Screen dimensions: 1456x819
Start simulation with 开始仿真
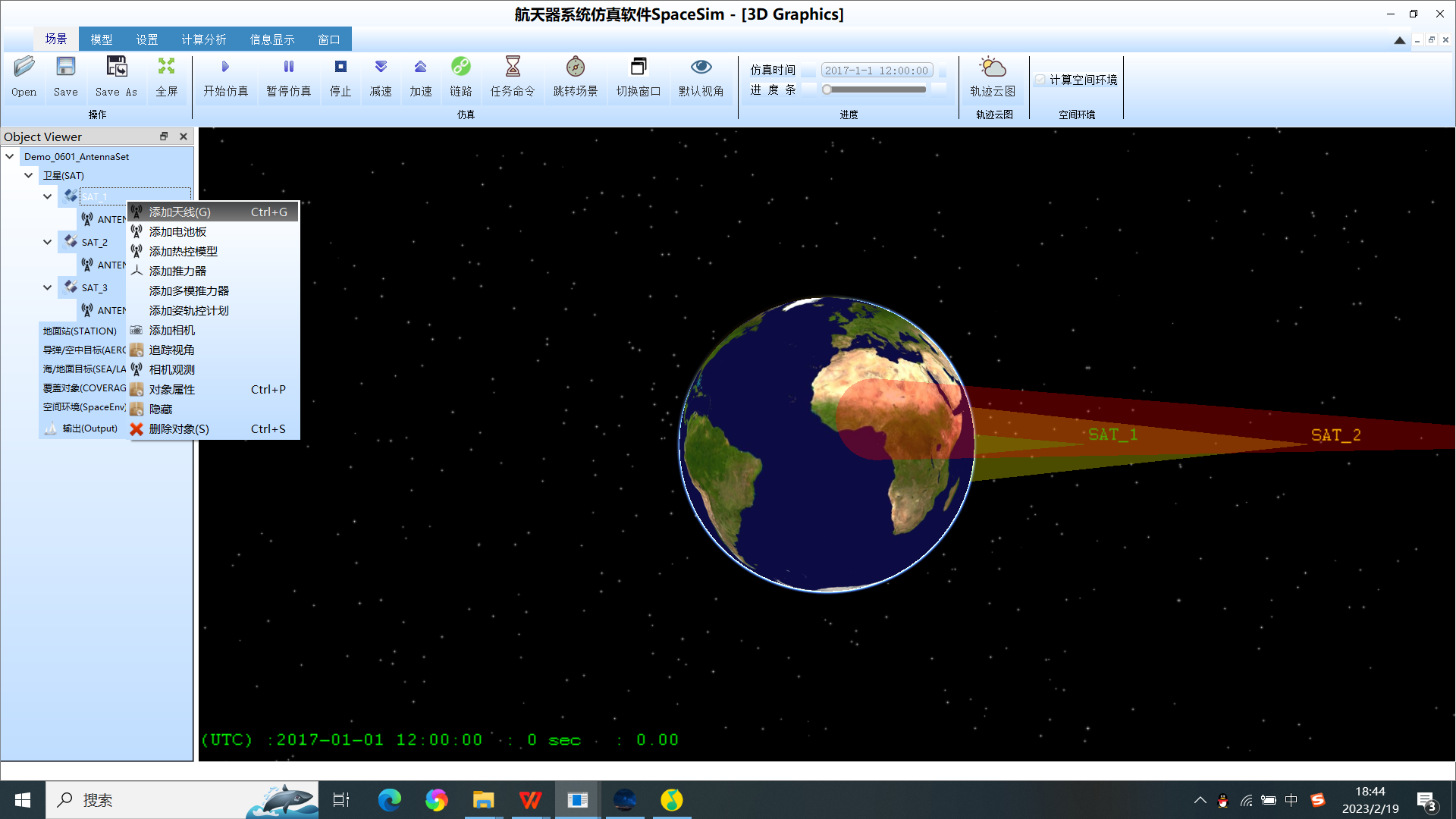tap(225, 76)
